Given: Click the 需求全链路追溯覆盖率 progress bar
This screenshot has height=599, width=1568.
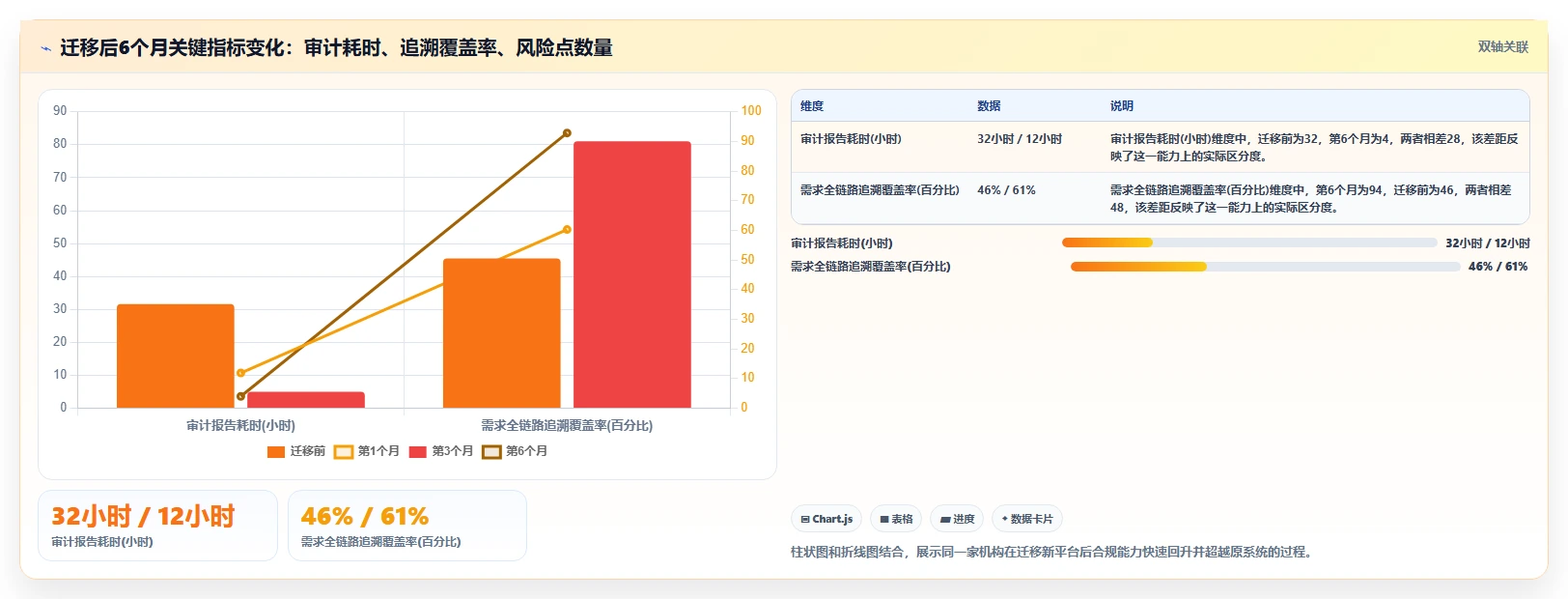Looking at the screenshot, I should 1265,267.
